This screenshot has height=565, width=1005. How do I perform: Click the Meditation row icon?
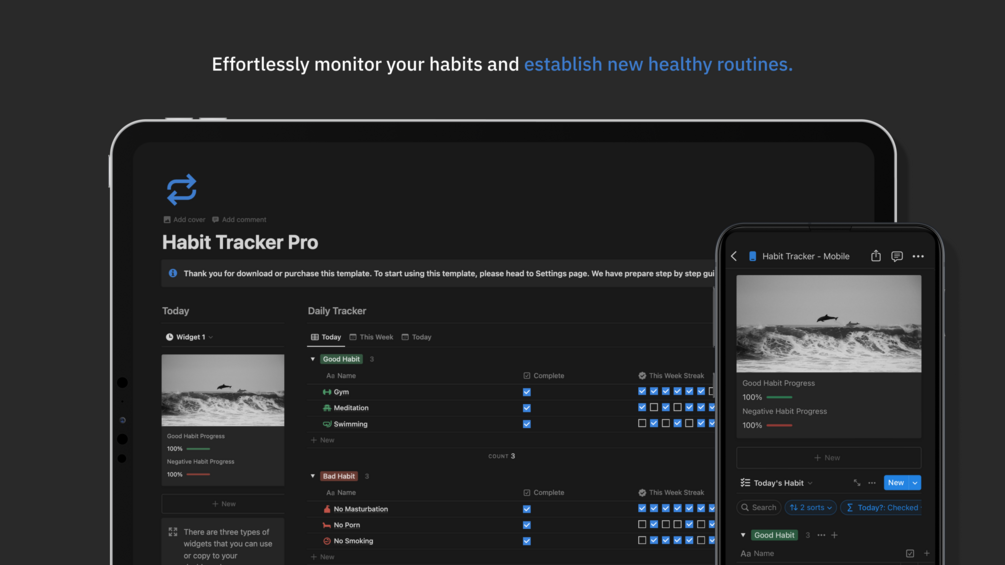(x=327, y=407)
